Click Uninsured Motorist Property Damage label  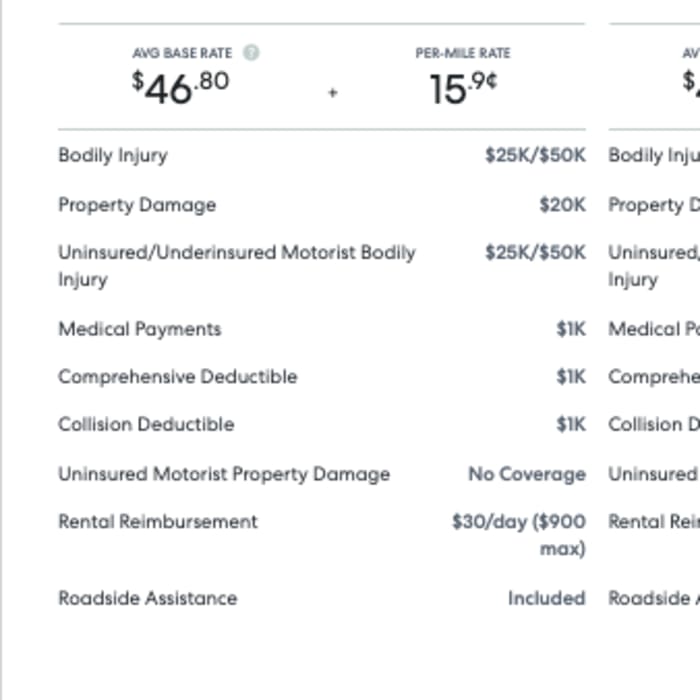(224, 474)
